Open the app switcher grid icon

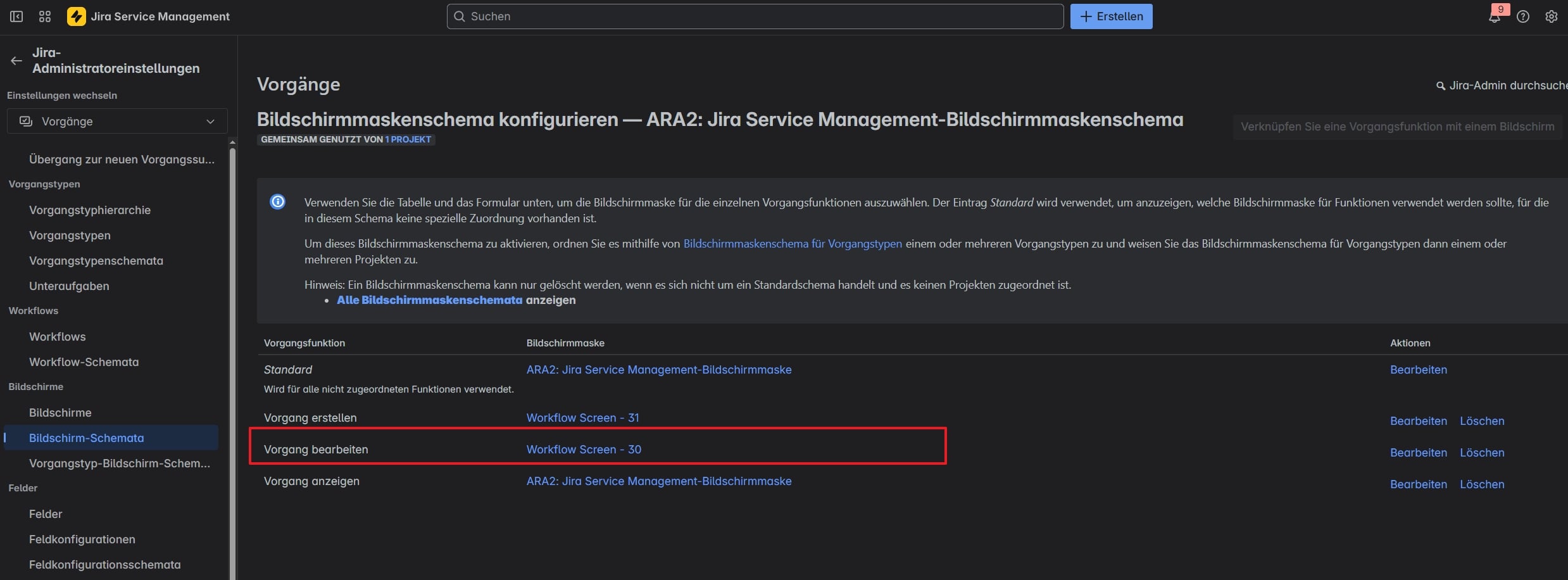pyautogui.click(x=45, y=16)
